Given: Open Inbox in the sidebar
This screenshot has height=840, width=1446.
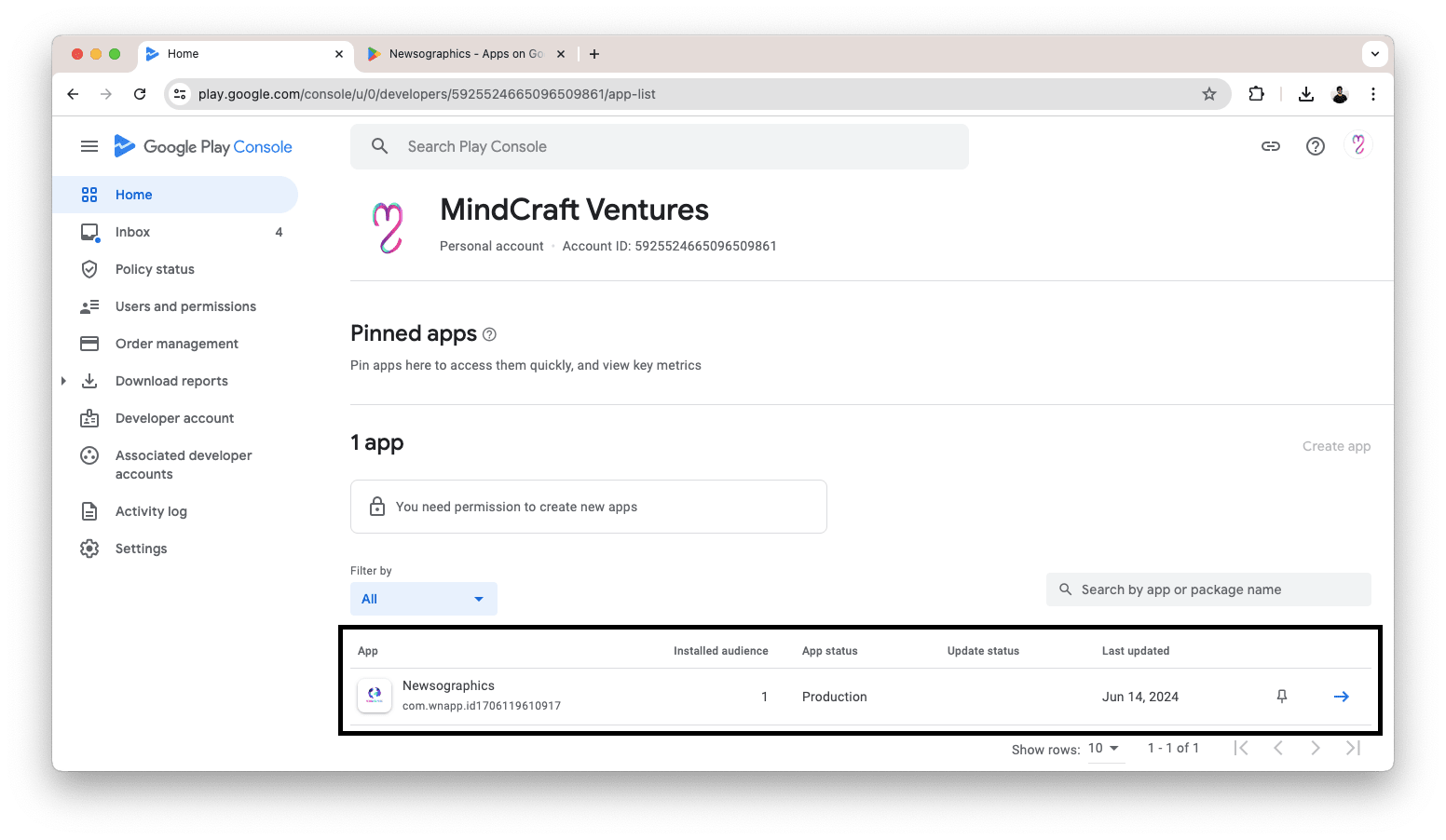Looking at the screenshot, I should coord(132,232).
